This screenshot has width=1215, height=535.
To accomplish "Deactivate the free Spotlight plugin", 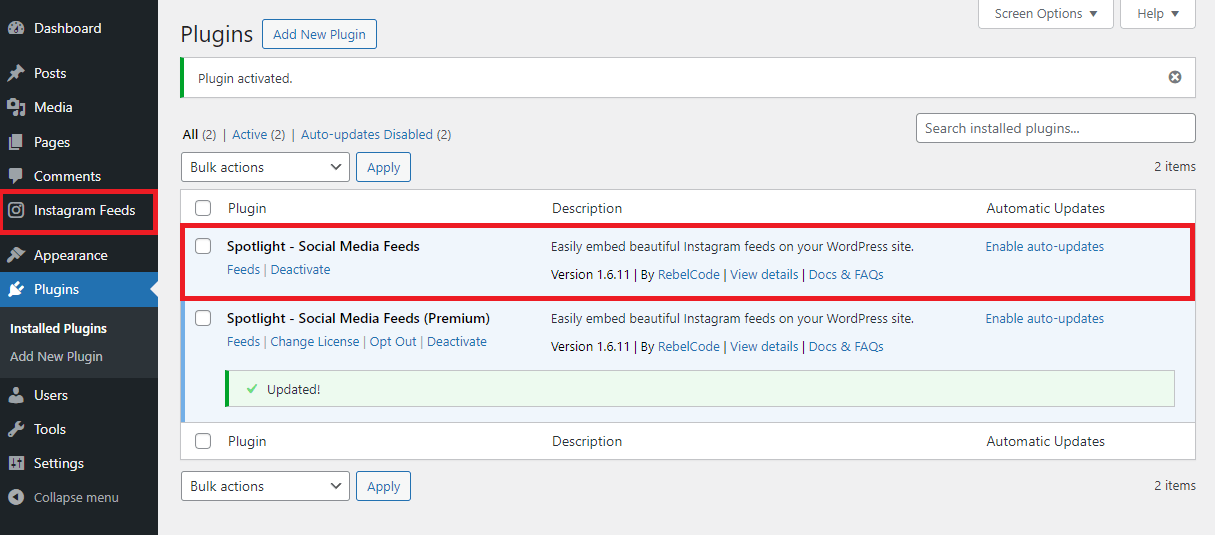I will pyautogui.click(x=300, y=270).
